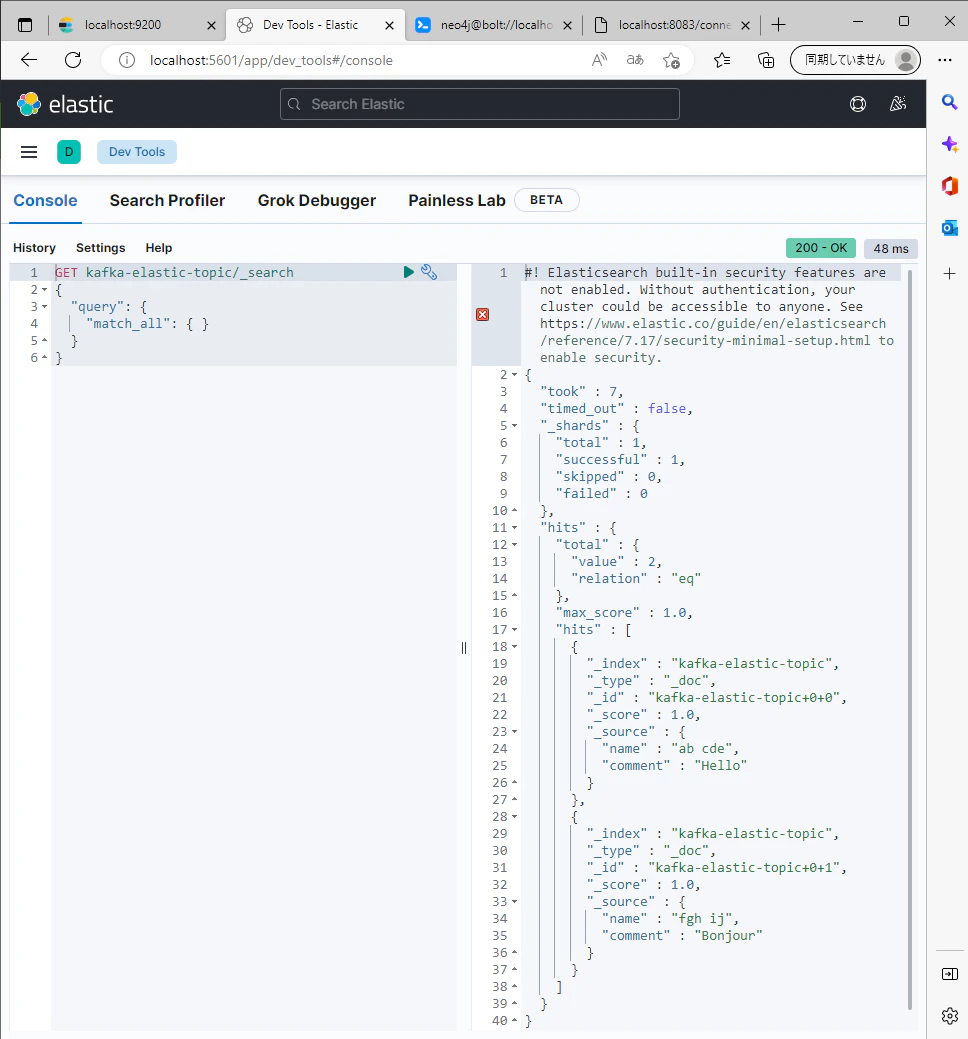Open the favorites list icon
Viewport: 968px width, 1039px height.
722,60
